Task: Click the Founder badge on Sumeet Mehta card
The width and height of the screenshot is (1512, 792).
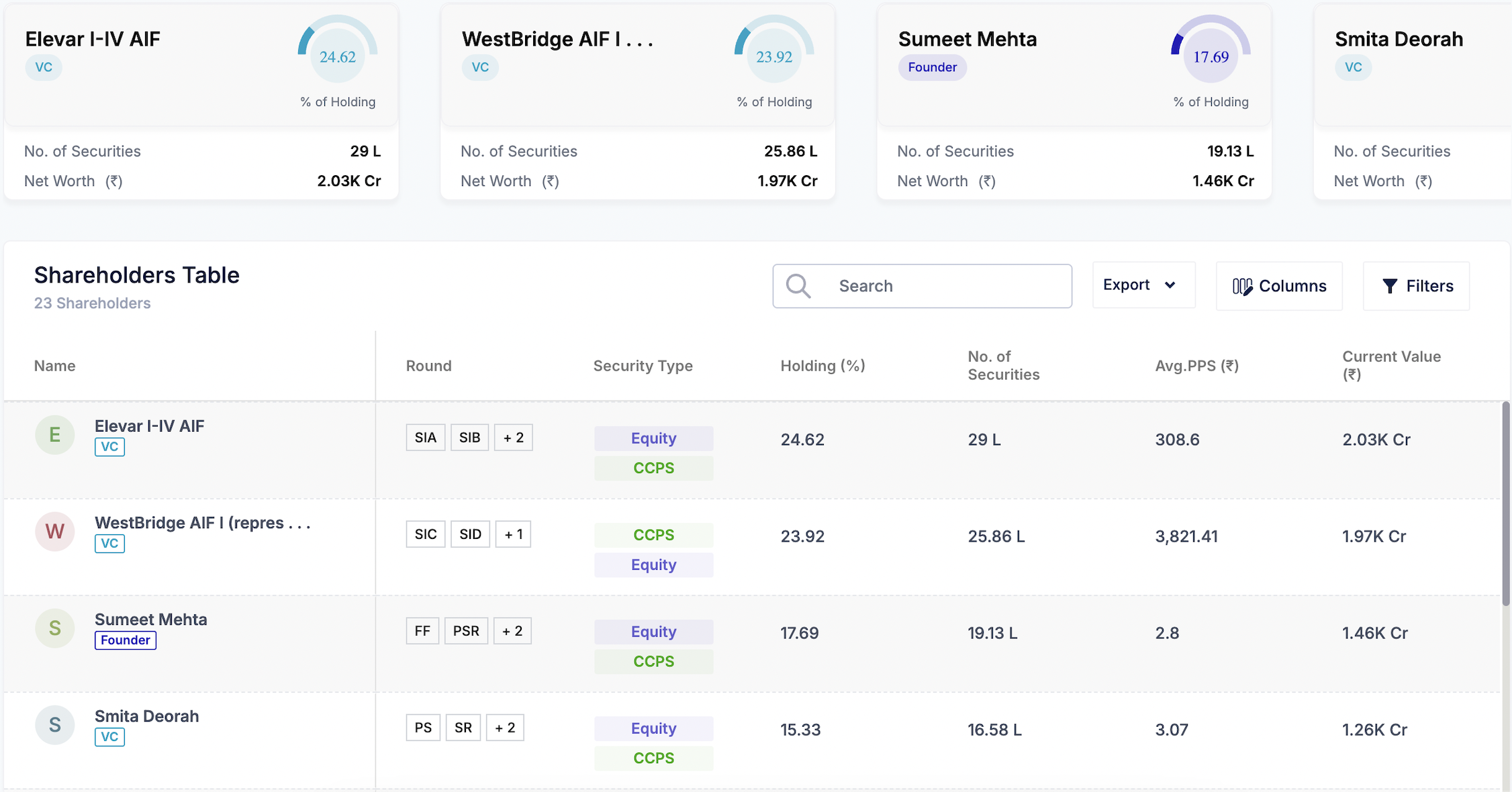Action: [932, 67]
